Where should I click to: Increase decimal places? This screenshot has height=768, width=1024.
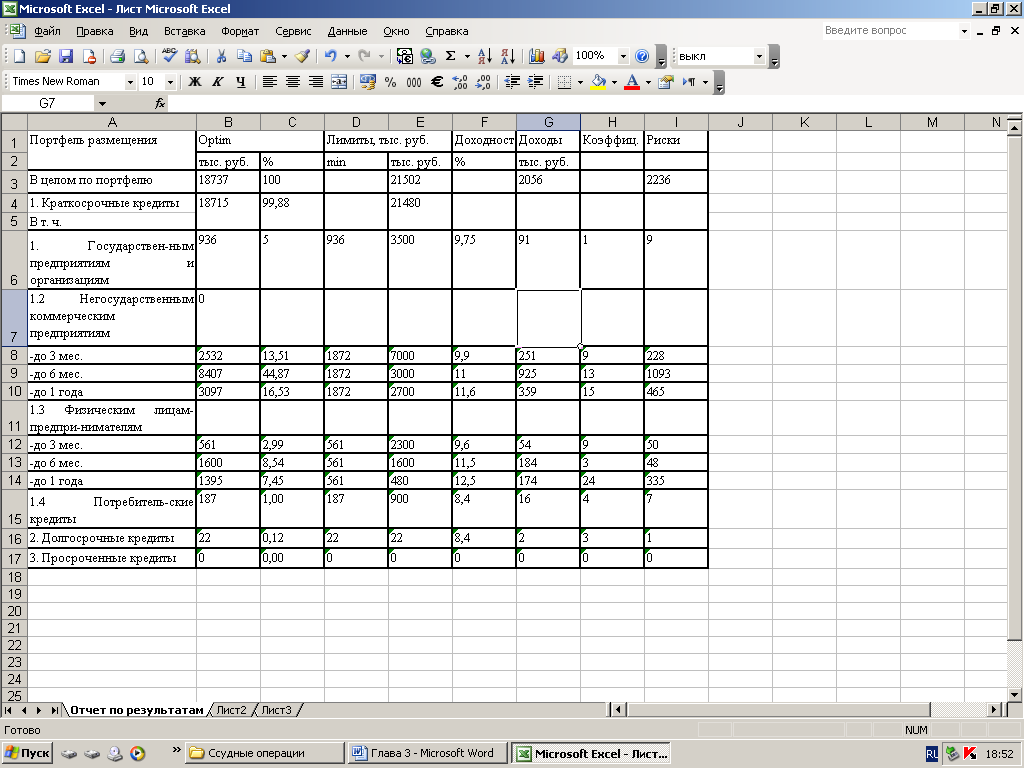click(x=460, y=82)
